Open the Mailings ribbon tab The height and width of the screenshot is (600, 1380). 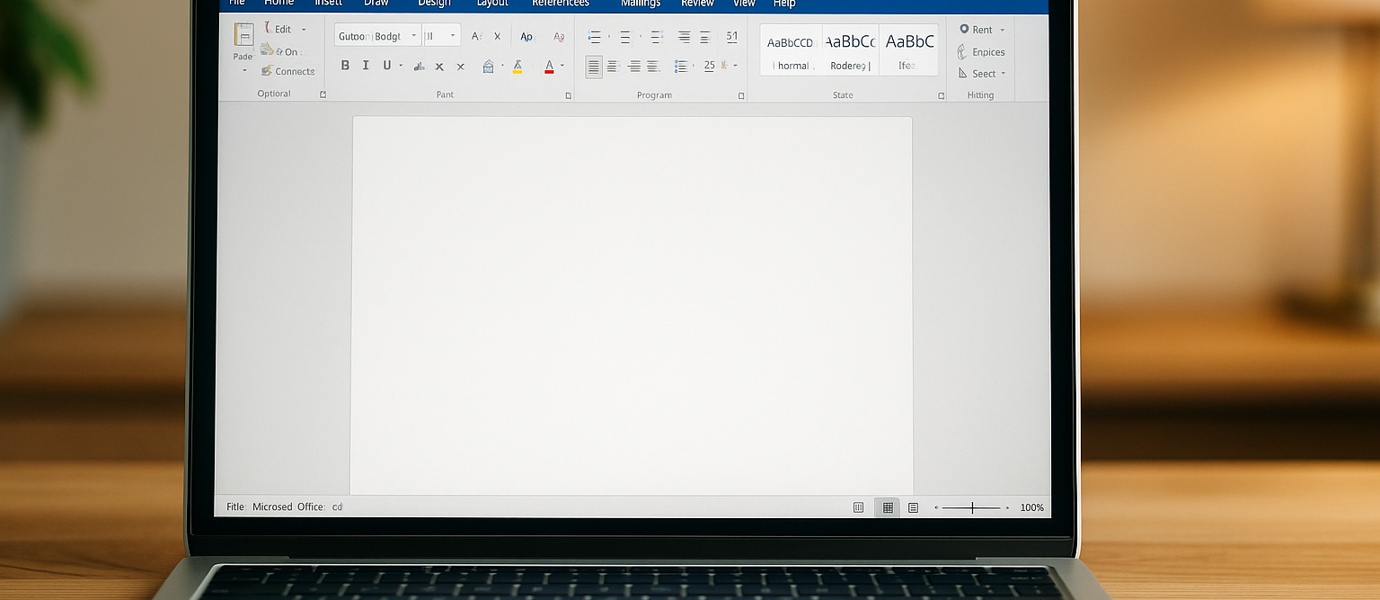tap(640, 4)
